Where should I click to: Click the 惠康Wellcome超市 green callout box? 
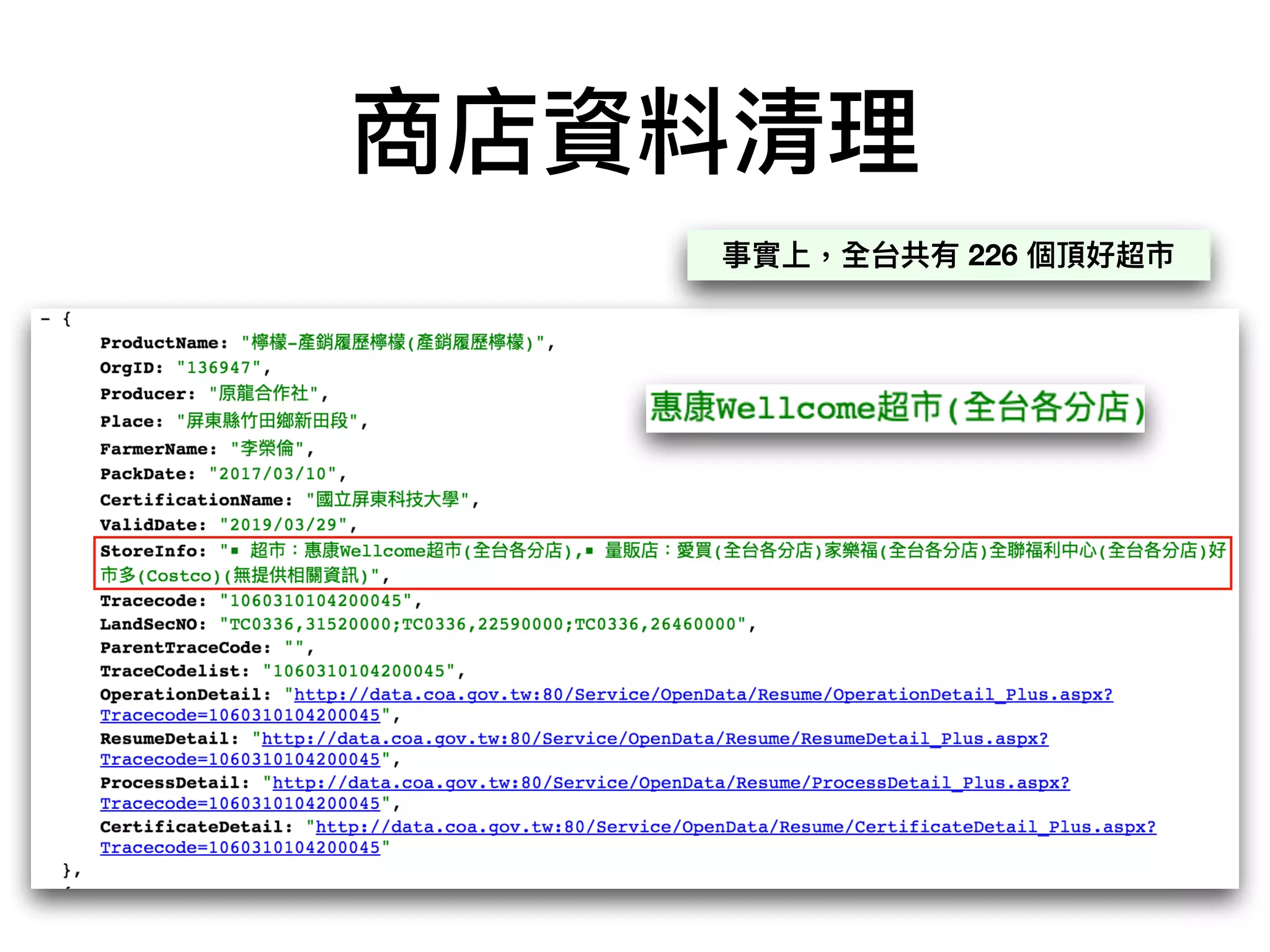click(895, 408)
